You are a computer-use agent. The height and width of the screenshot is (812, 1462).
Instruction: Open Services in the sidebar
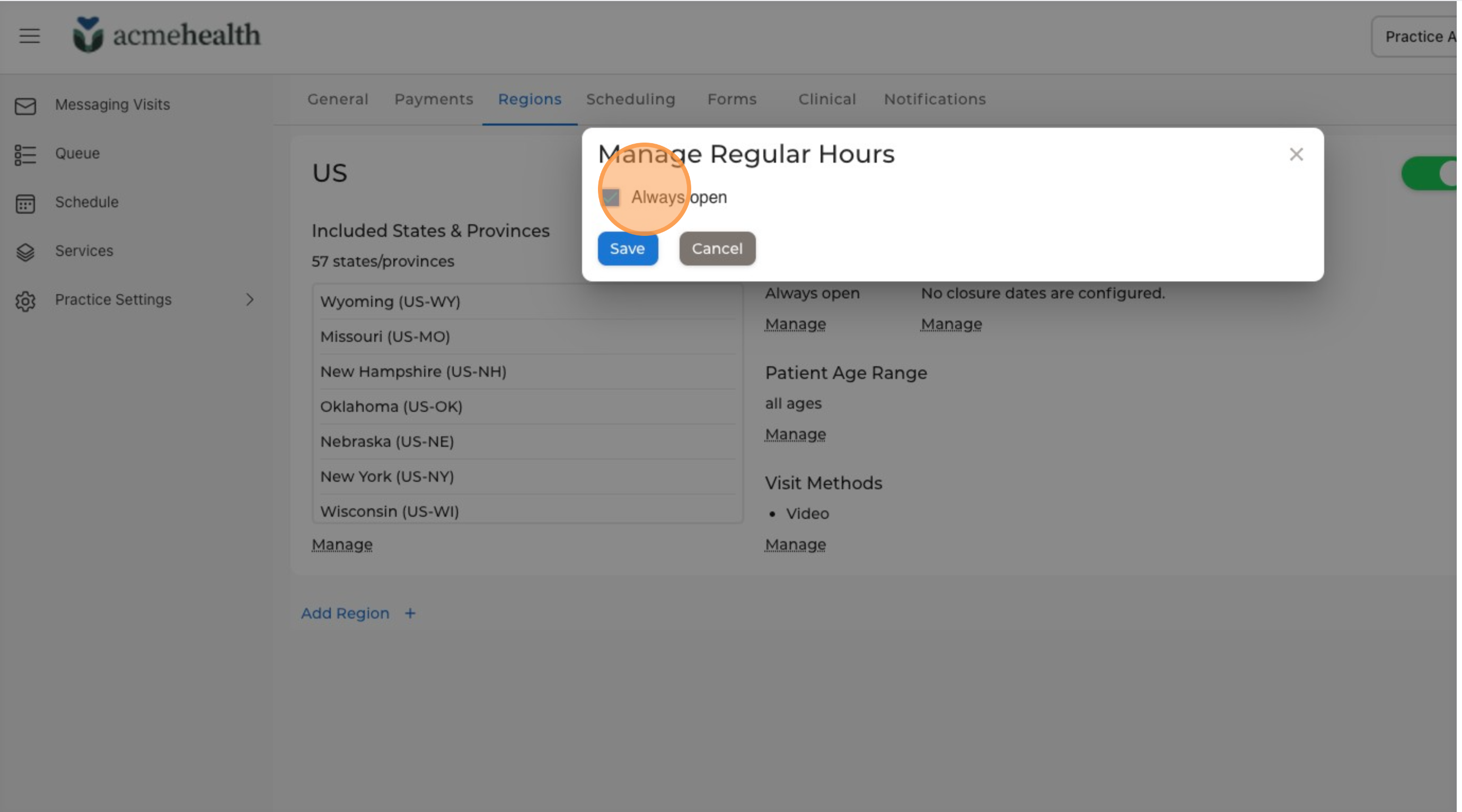(84, 251)
